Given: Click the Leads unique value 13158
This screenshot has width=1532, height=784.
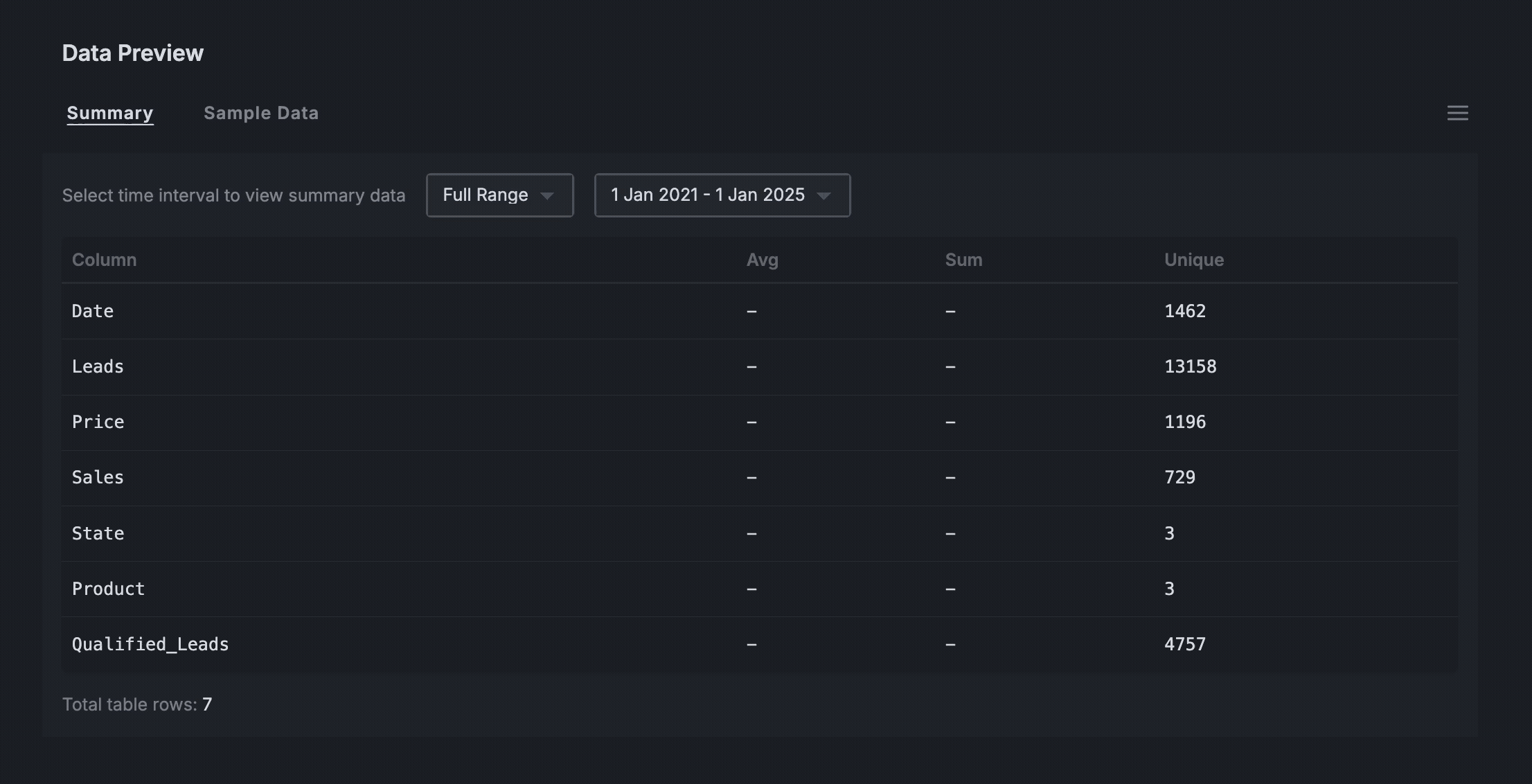Looking at the screenshot, I should pyautogui.click(x=1190, y=366).
